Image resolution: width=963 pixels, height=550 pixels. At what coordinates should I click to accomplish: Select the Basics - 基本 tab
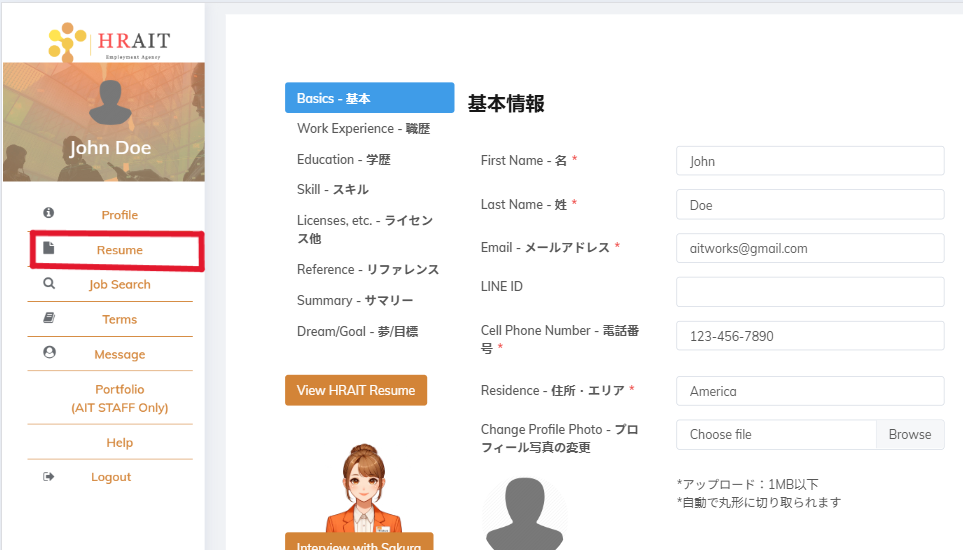pos(370,98)
